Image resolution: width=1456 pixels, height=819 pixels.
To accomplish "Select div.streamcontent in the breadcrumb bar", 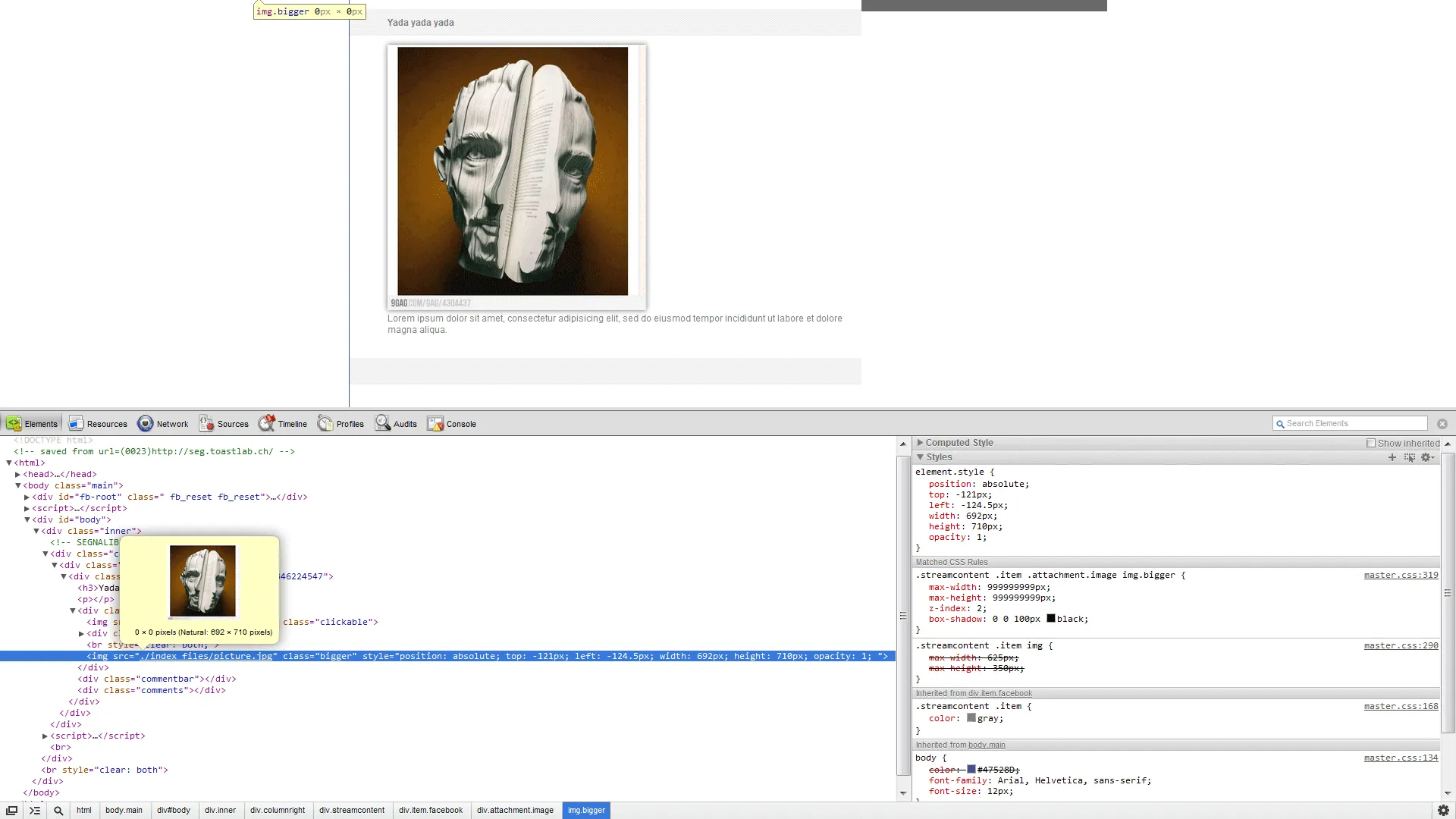I will click(351, 810).
